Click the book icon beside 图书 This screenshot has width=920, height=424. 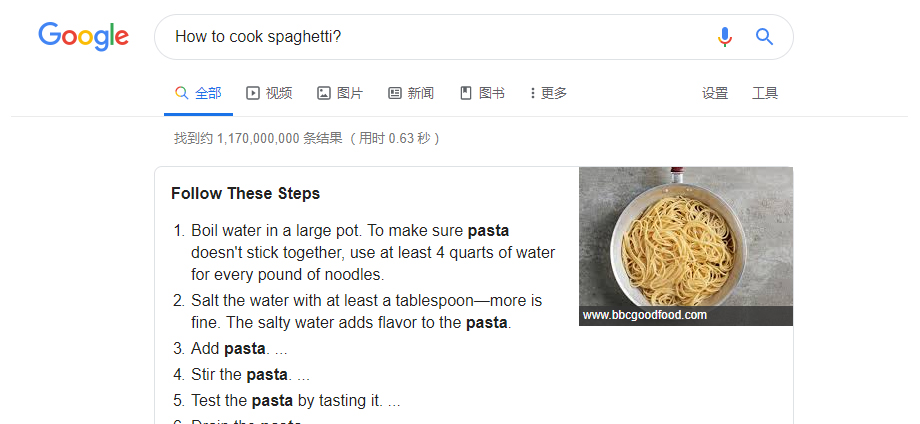pos(466,93)
